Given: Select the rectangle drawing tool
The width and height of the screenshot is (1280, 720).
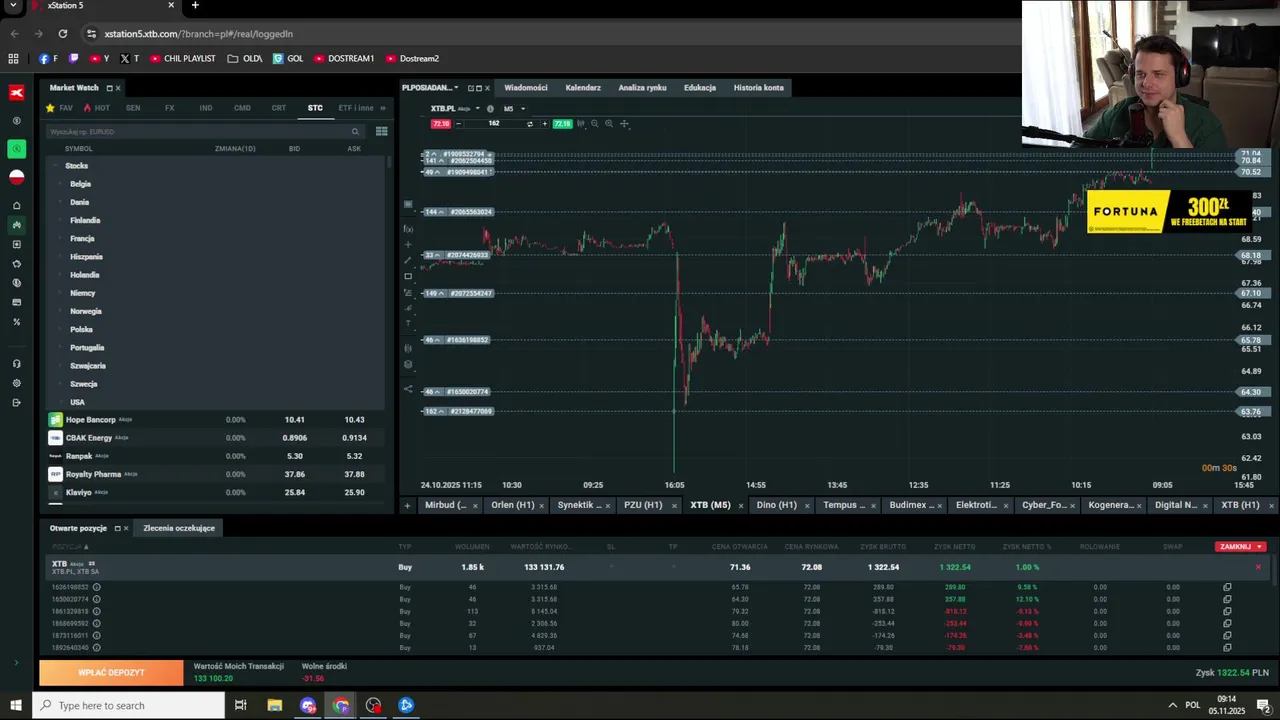Looking at the screenshot, I should point(408,276).
